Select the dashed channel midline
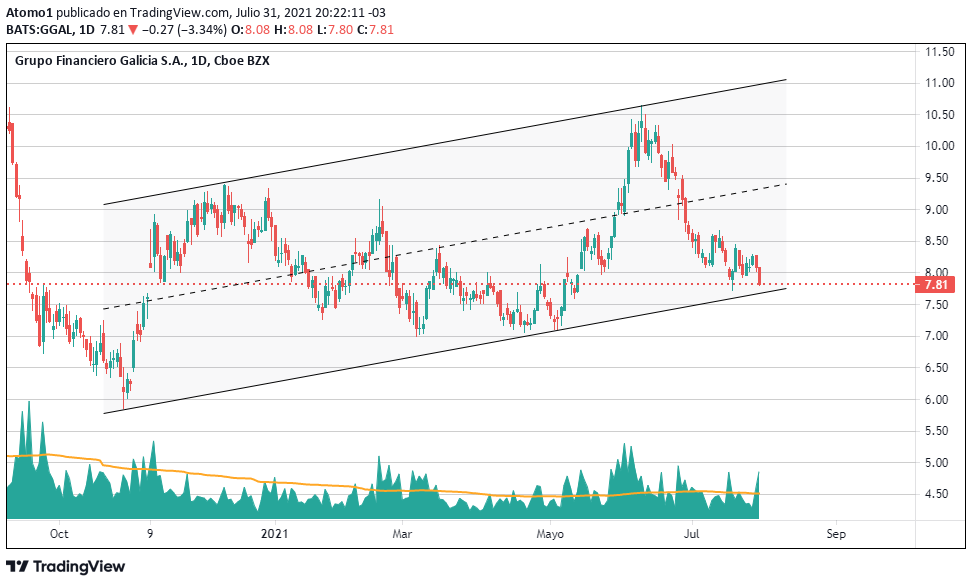This screenshot has width=972, height=585. 444,246
